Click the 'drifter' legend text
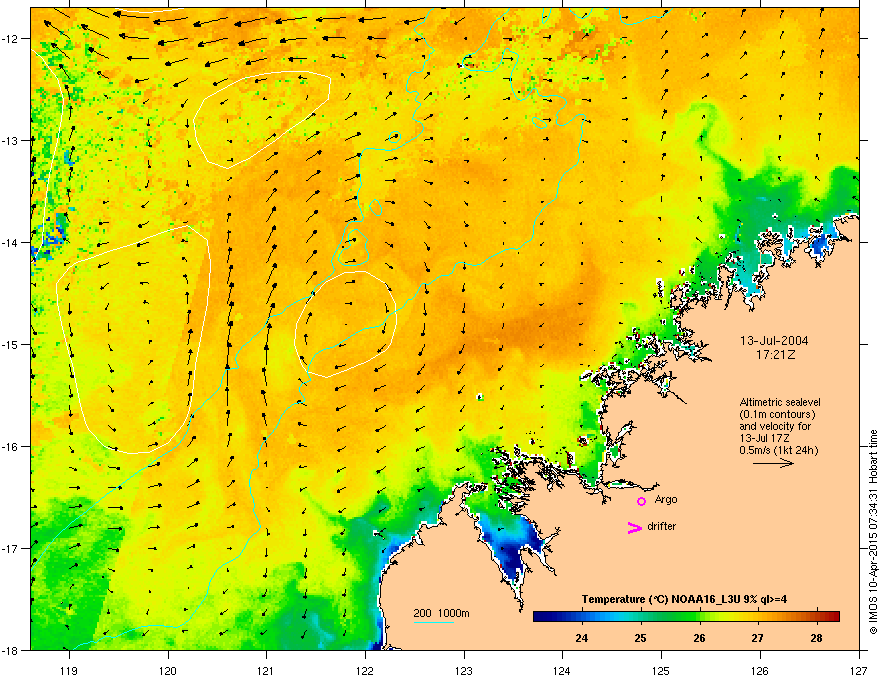The height and width of the screenshot is (680, 880). click(662, 526)
